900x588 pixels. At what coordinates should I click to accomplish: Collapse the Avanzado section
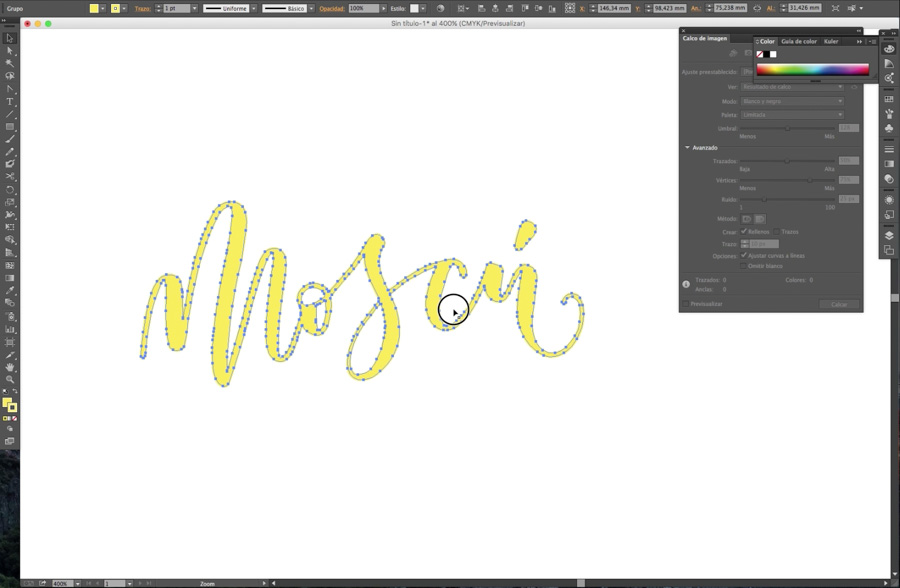coord(687,148)
